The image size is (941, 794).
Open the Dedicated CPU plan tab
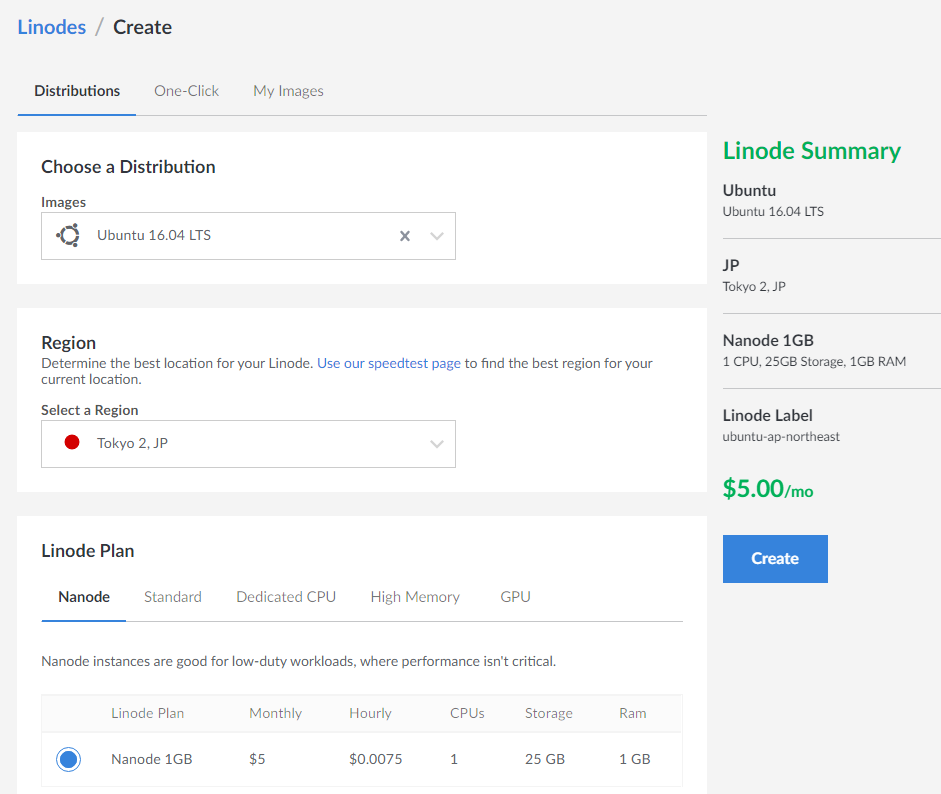click(286, 597)
